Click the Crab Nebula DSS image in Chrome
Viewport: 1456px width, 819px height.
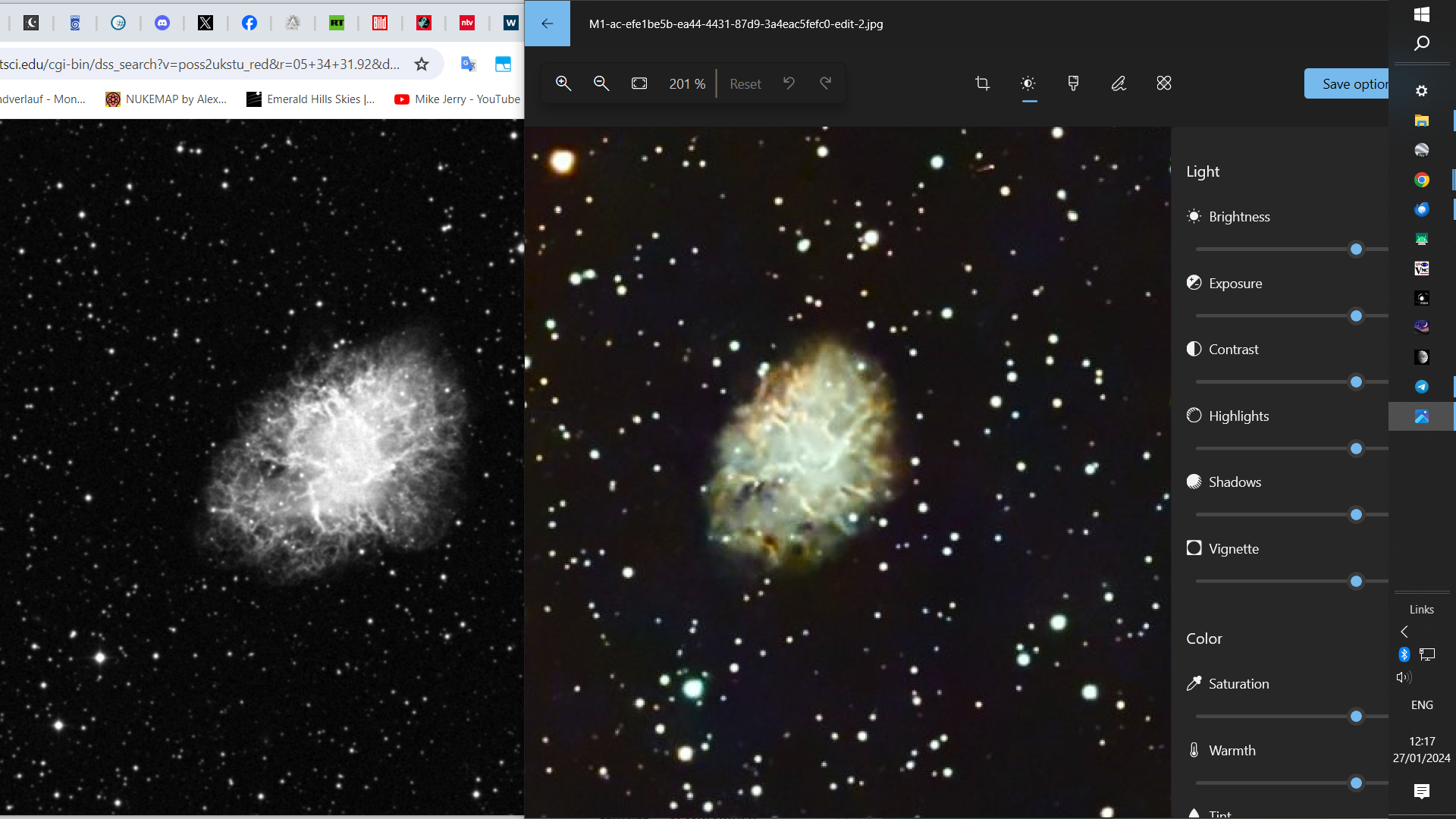point(262,466)
